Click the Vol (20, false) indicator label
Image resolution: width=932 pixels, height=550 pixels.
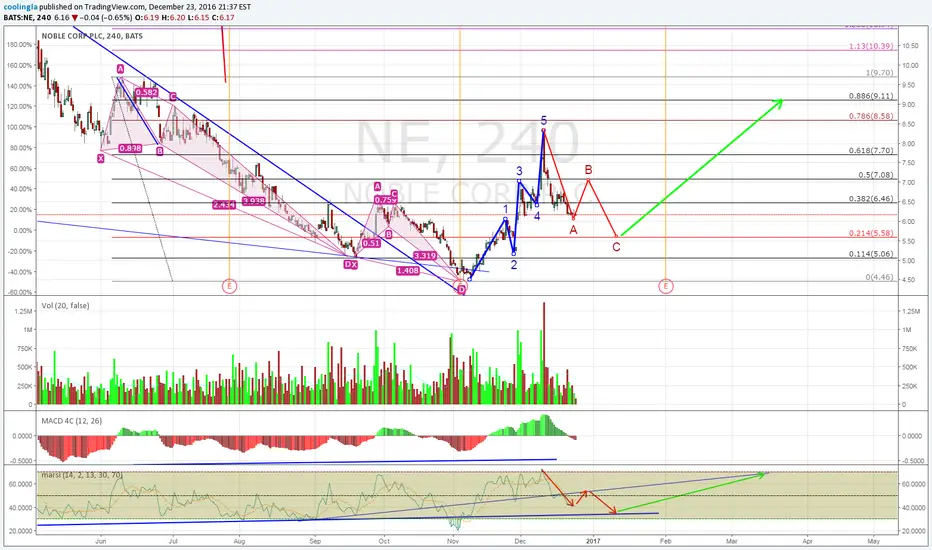click(x=65, y=306)
